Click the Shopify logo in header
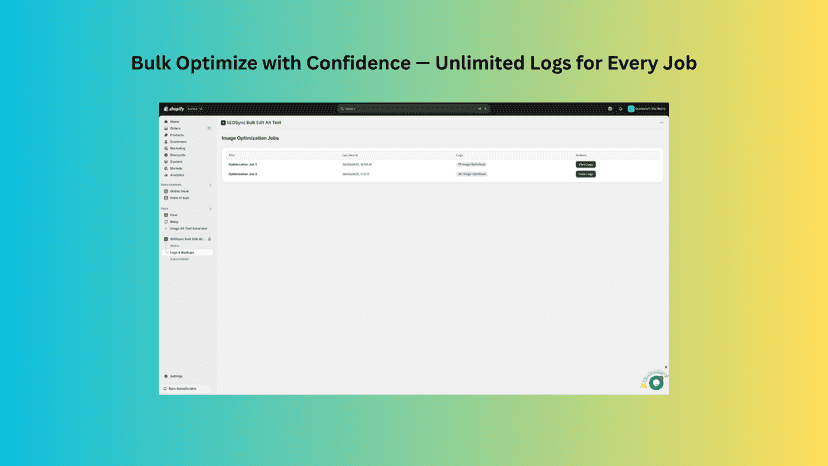 tap(174, 109)
